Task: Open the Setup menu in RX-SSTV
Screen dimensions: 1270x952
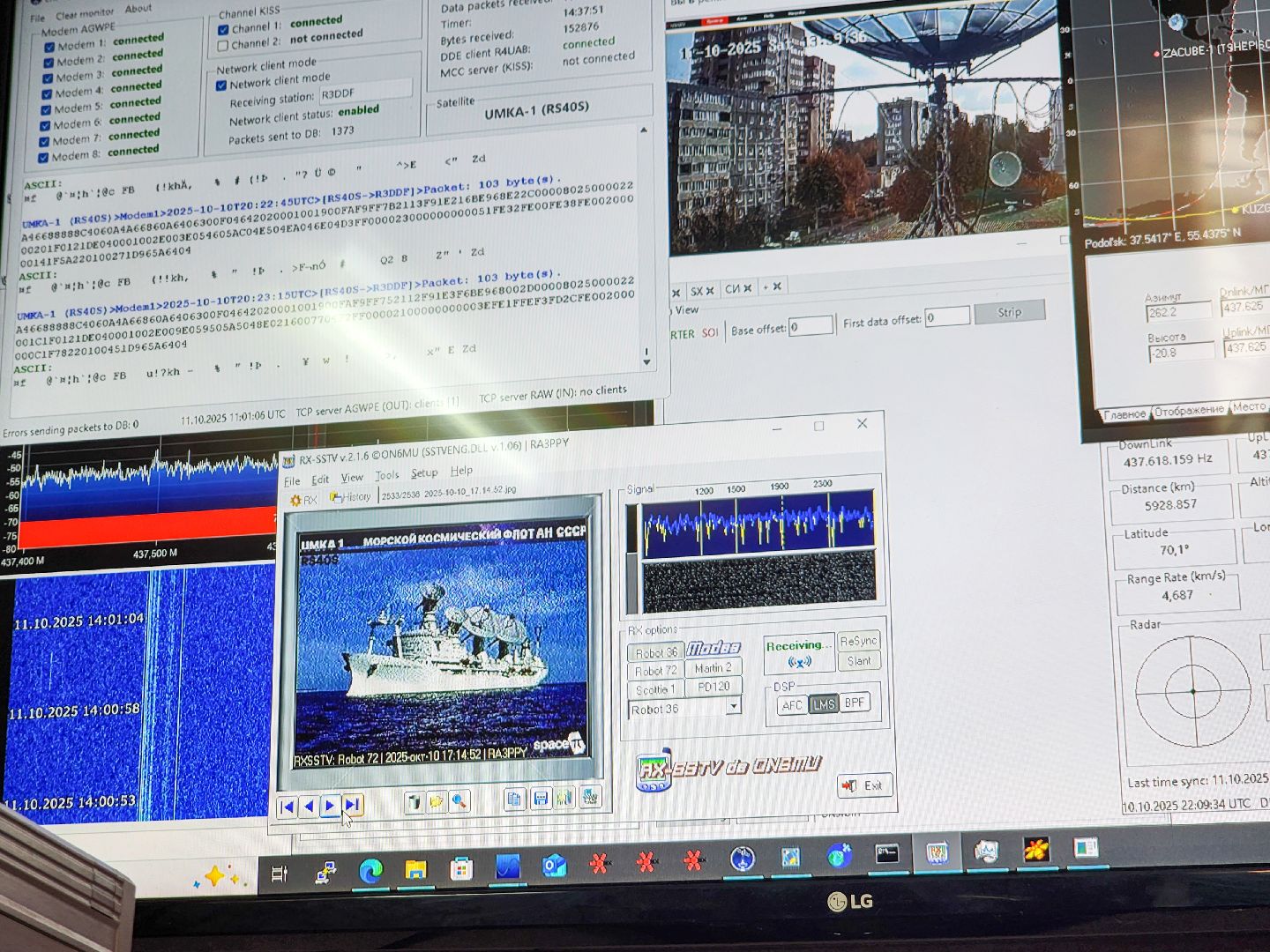Action: pyautogui.click(x=424, y=473)
